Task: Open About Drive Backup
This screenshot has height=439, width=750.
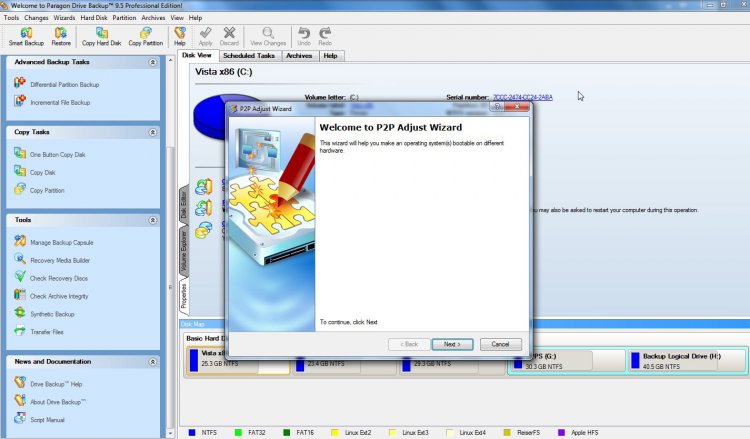Action: [50, 401]
